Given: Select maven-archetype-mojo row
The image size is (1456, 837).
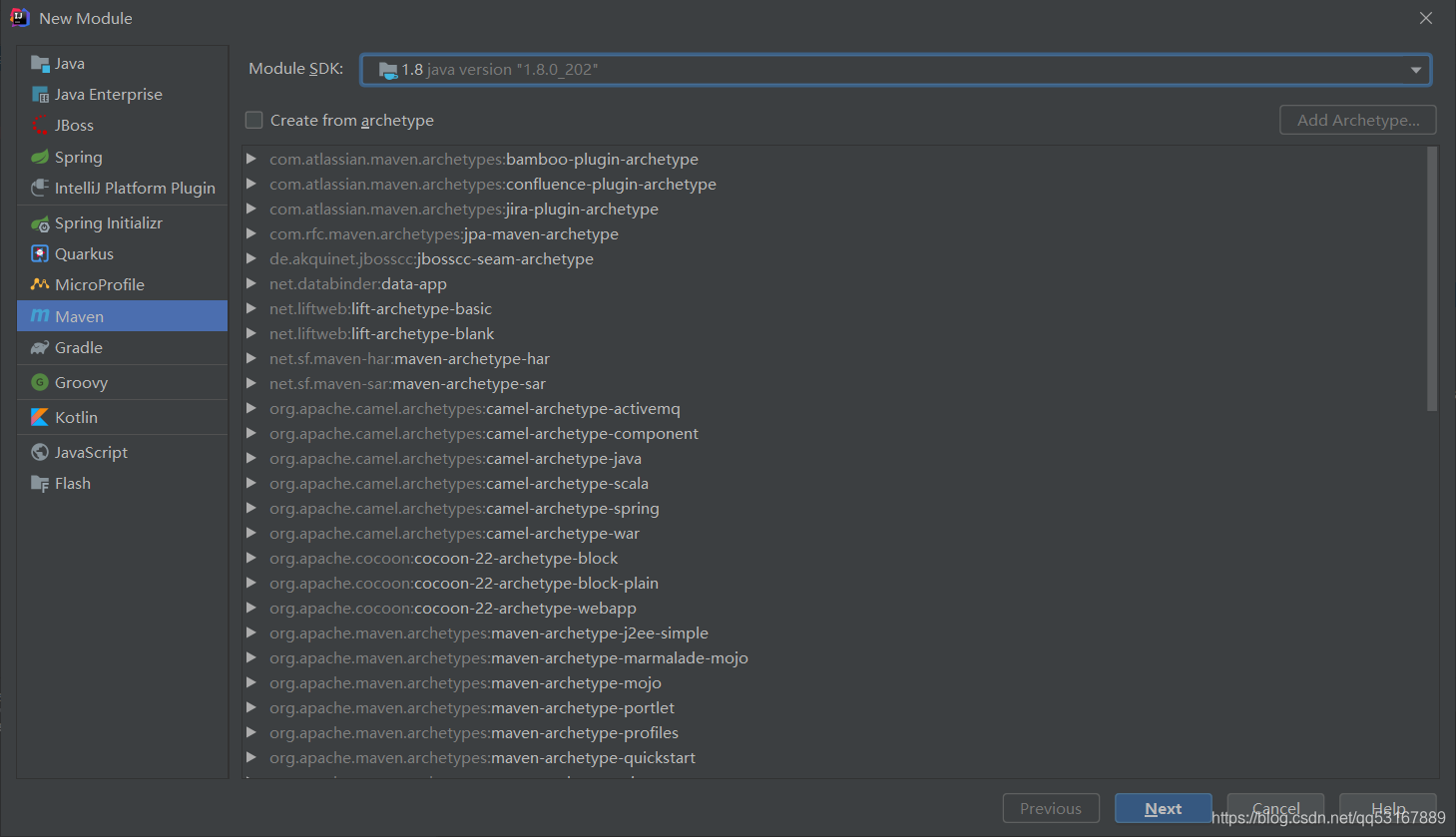Looking at the screenshot, I should [834, 683].
